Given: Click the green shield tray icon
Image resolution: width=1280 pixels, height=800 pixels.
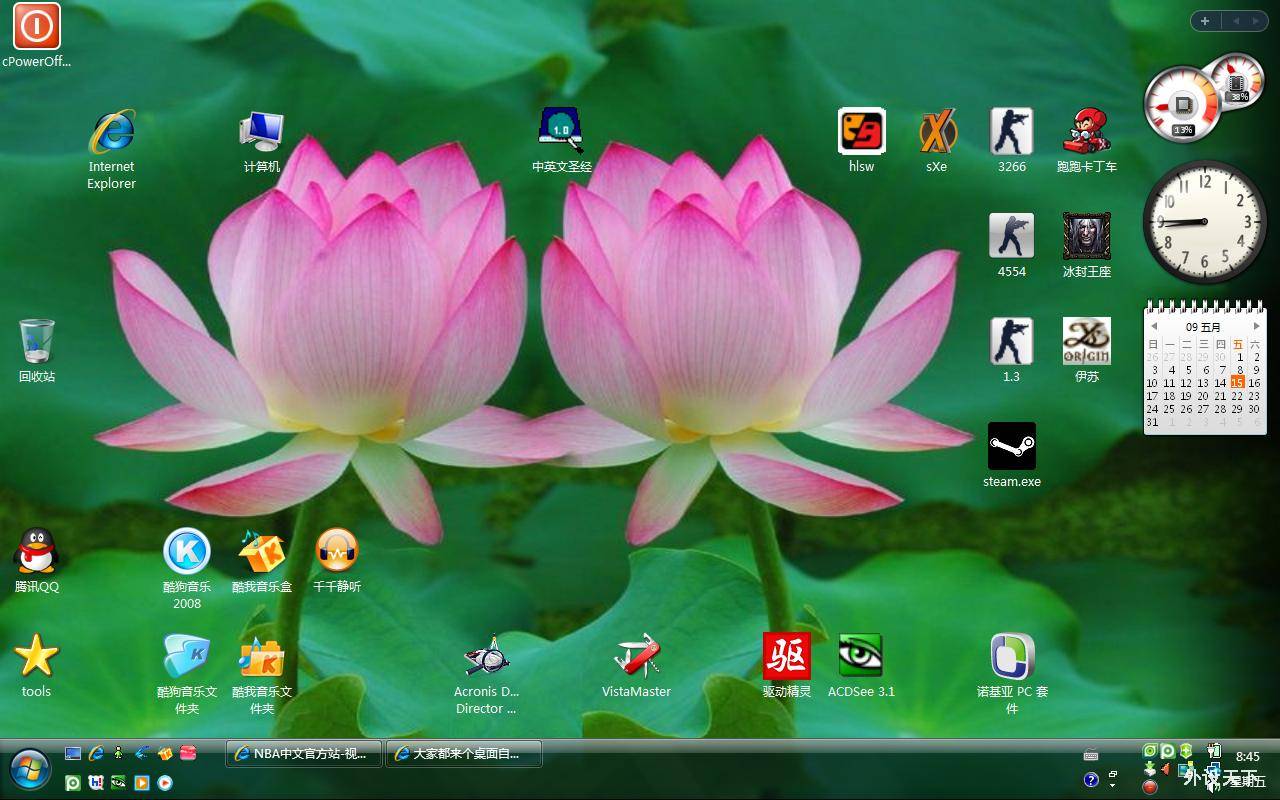Looking at the screenshot, I should [1186, 750].
